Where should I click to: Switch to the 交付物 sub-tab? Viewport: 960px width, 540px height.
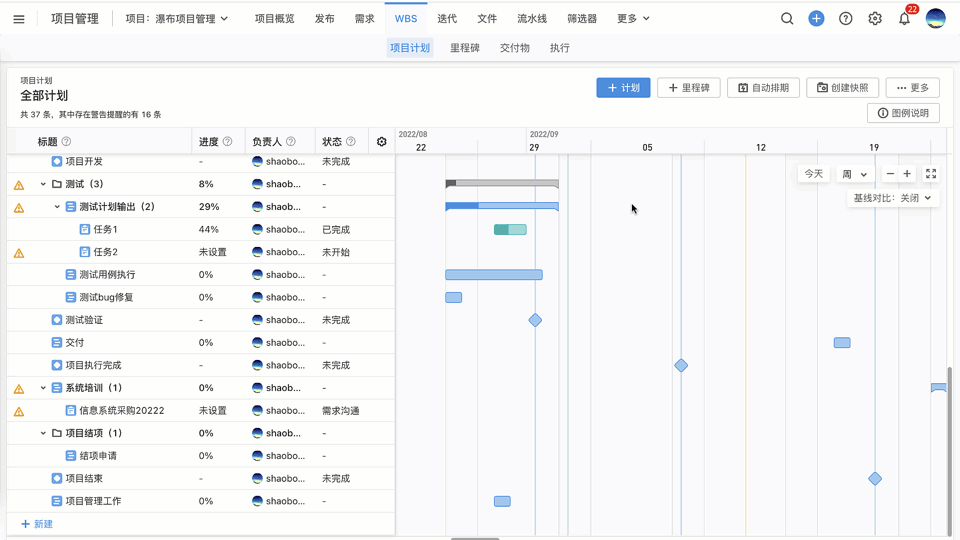click(514, 48)
